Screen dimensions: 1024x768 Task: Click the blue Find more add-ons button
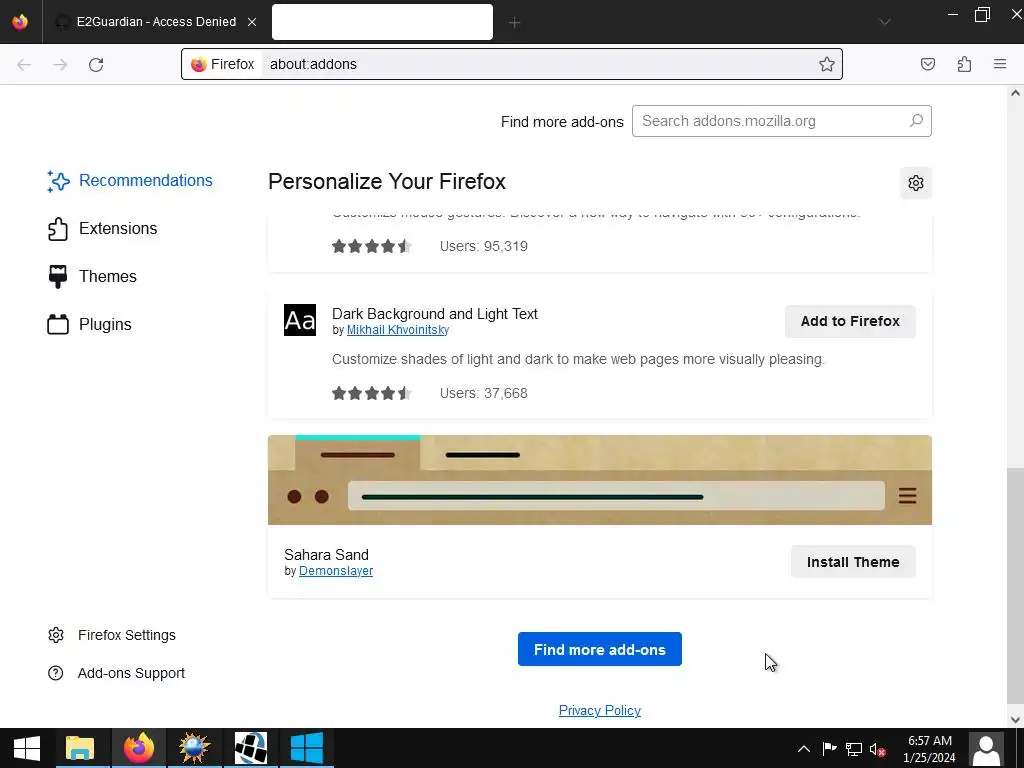coord(600,649)
